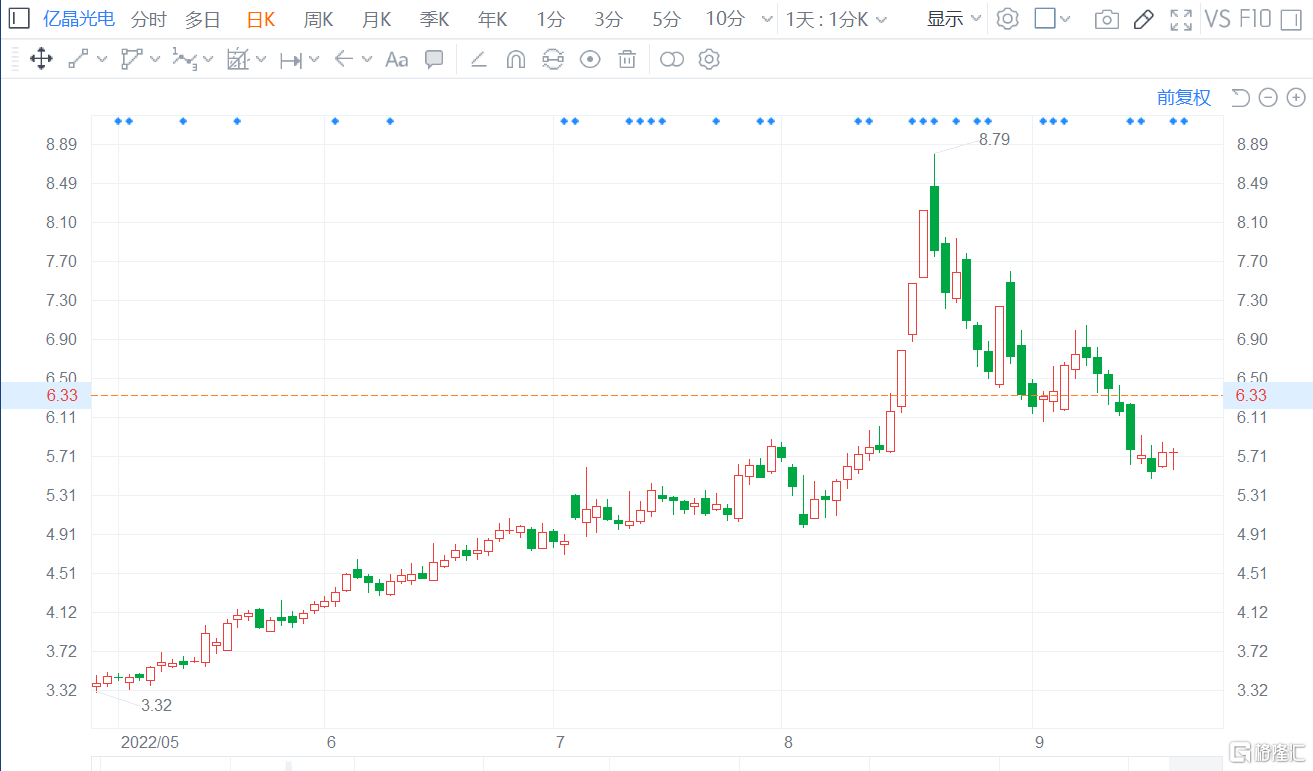Zoom in chart with plus icon

click(x=1296, y=97)
